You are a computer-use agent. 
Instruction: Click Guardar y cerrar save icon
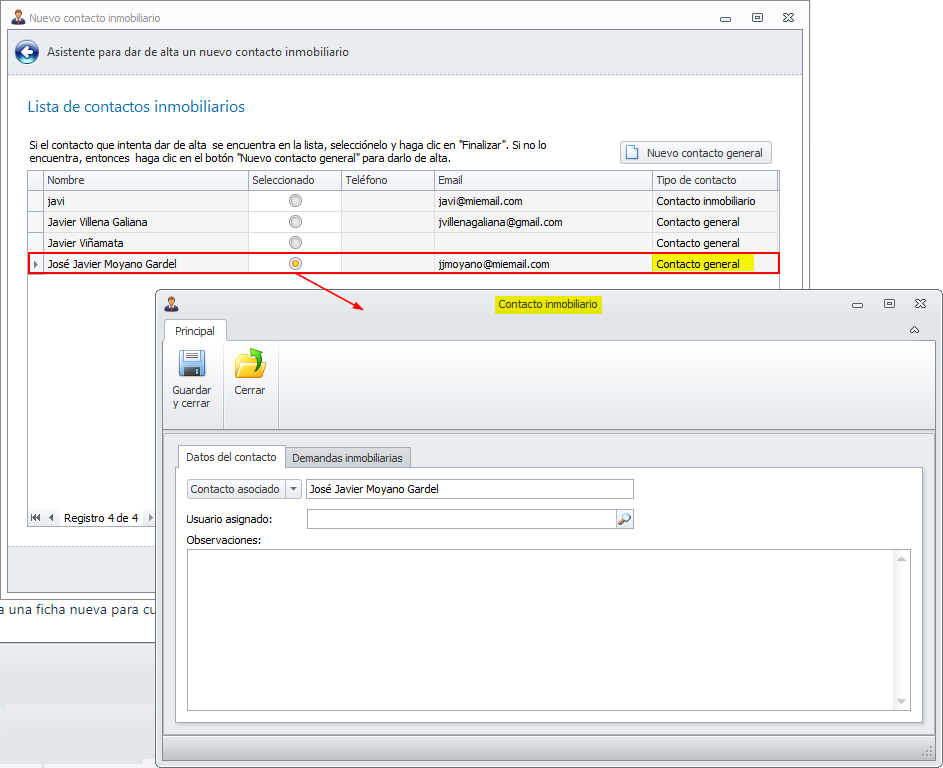tap(191, 363)
